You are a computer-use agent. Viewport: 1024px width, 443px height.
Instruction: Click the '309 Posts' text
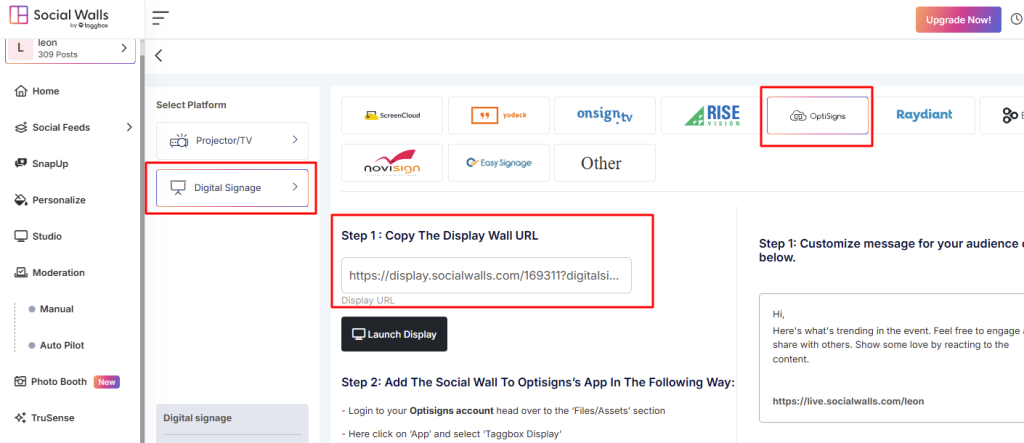pos(57,55)
